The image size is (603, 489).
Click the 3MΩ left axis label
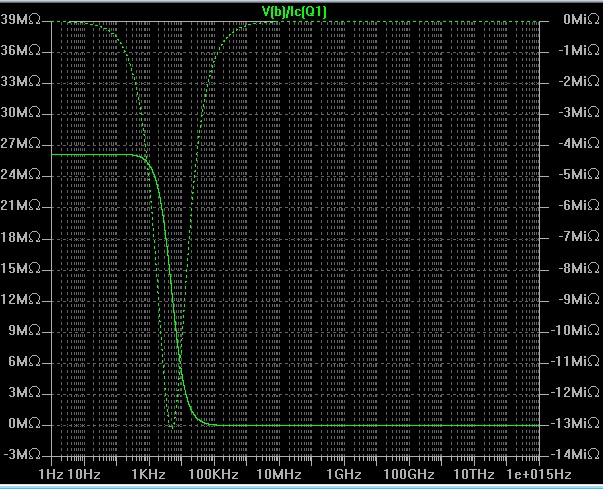coord(25,392)
